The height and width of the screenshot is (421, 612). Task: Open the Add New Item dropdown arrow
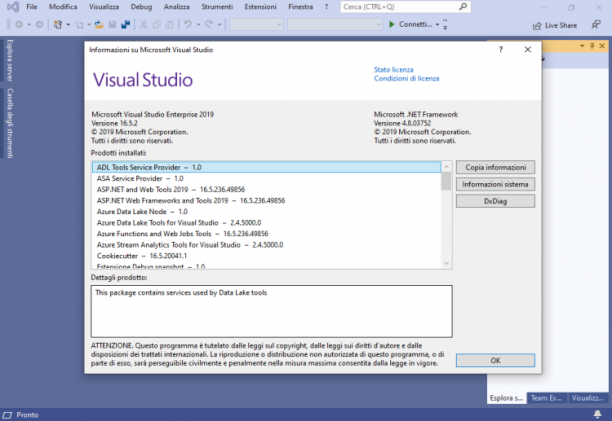pos(89,25)
